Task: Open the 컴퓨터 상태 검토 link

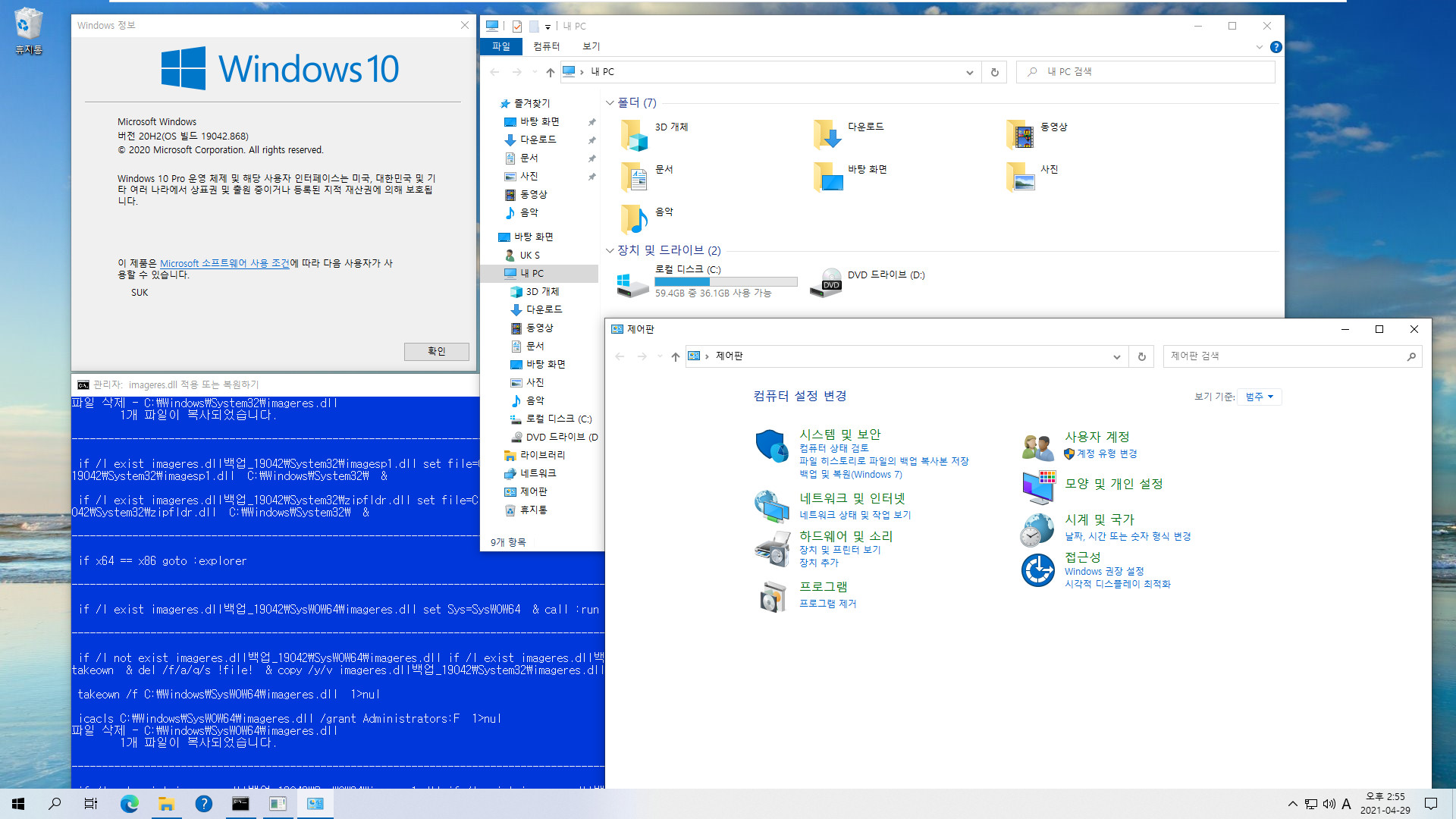Action: pos(833,448)
